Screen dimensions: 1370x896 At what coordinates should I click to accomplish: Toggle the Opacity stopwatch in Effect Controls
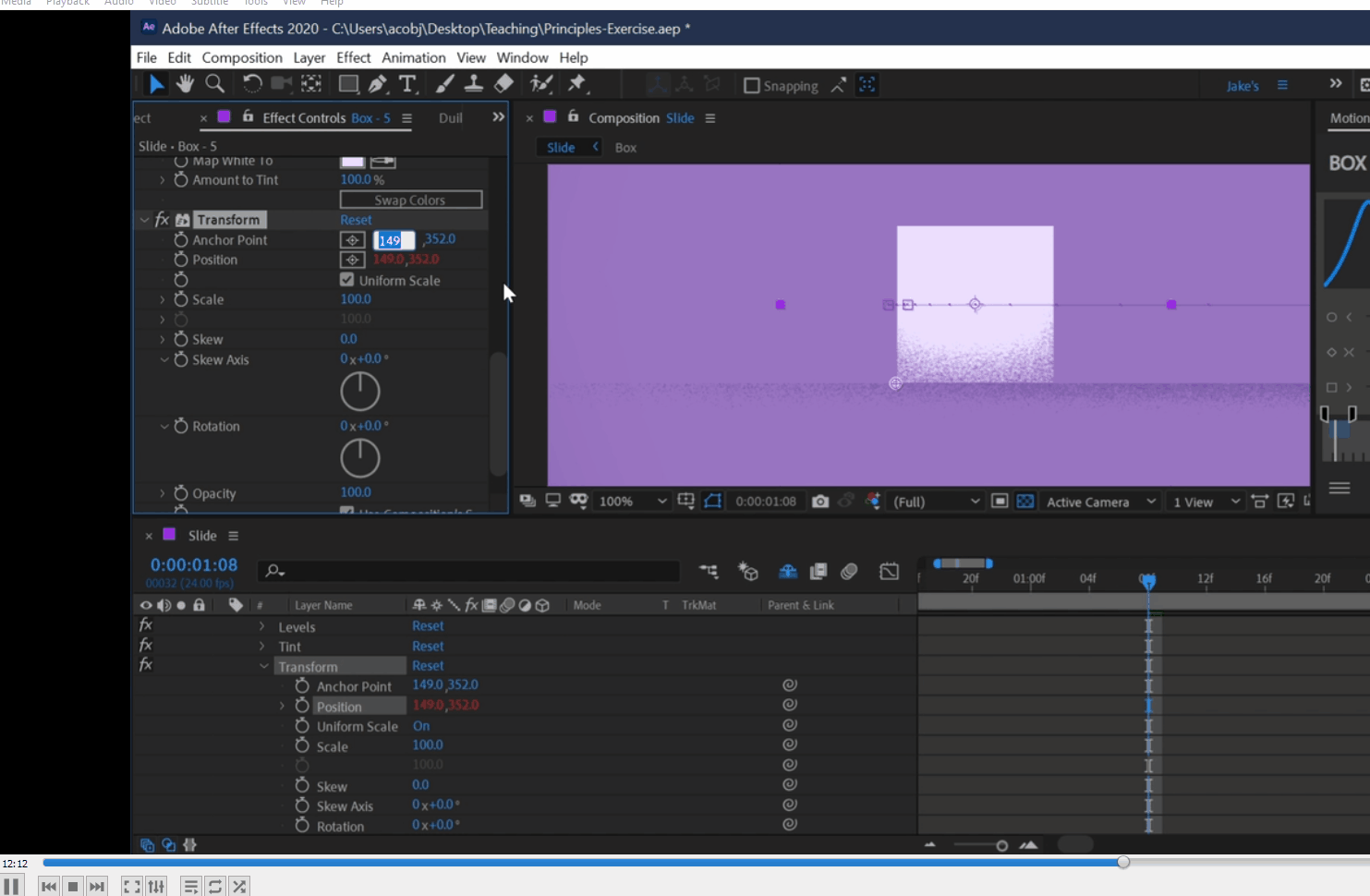181,493
